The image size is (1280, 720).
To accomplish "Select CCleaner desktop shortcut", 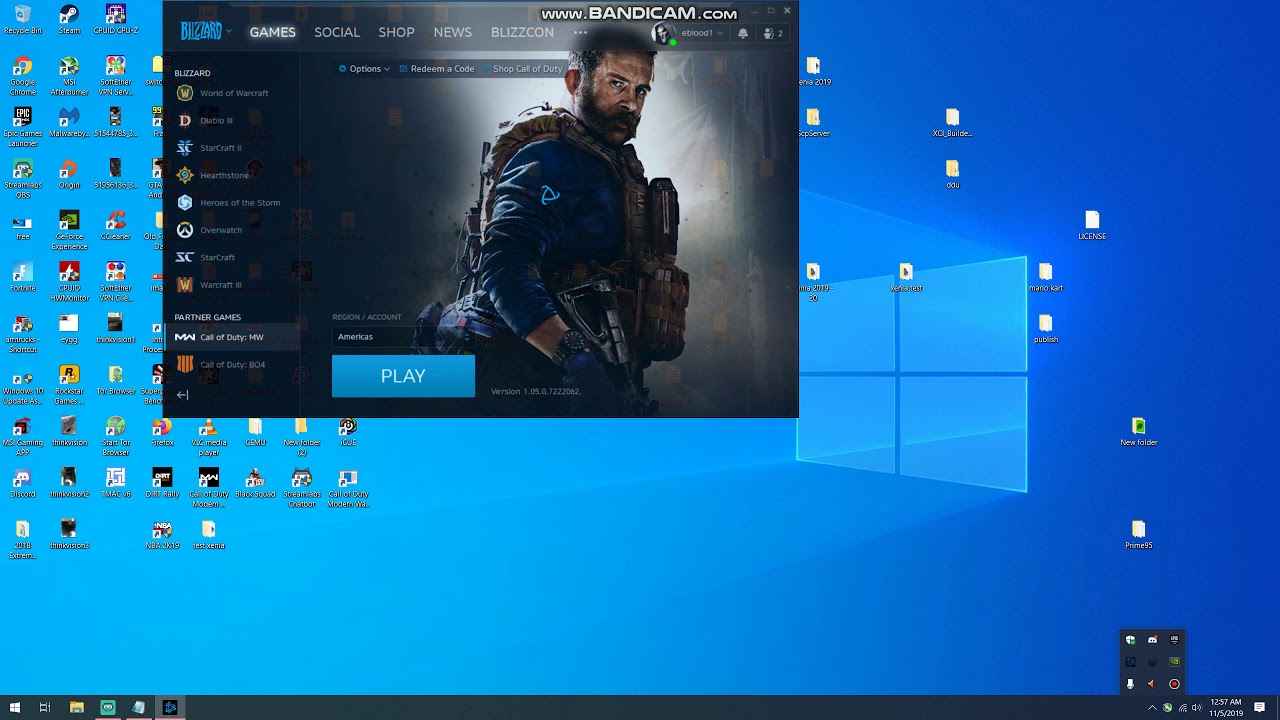I will coord(116,225).
